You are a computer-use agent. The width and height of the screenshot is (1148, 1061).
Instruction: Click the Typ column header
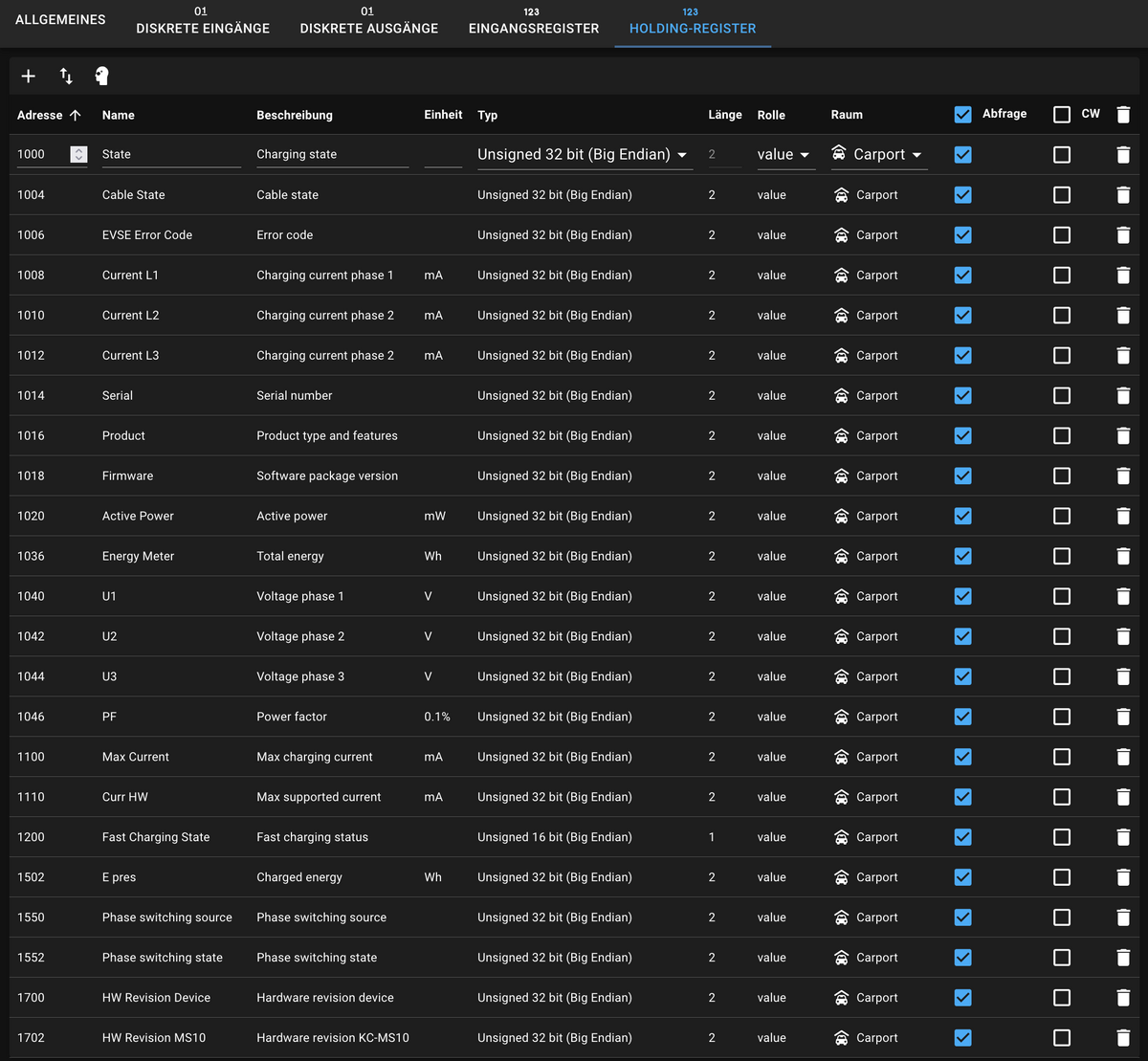pos(488,115)
